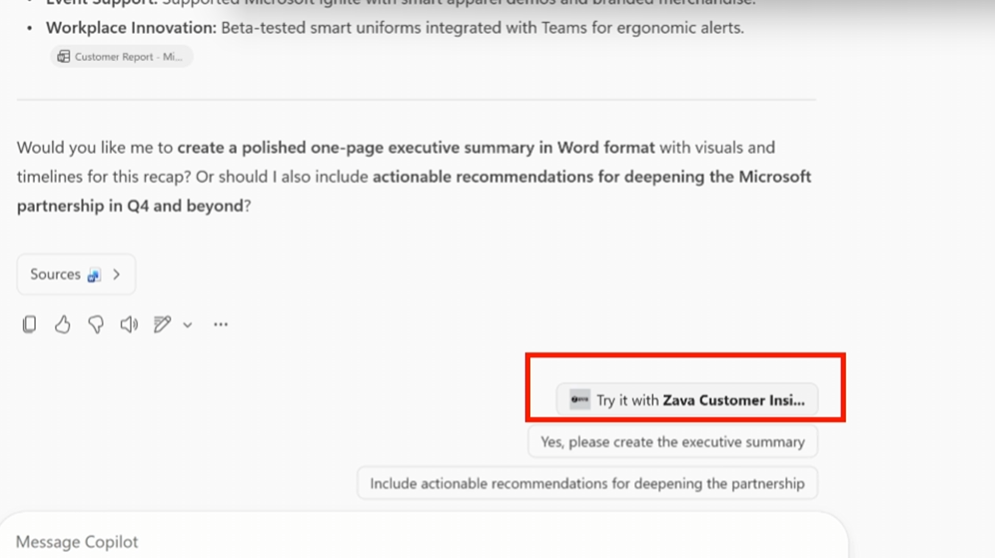
Task: Click the document icon on Customer Report chip
Action: click(x=64, y=57)
